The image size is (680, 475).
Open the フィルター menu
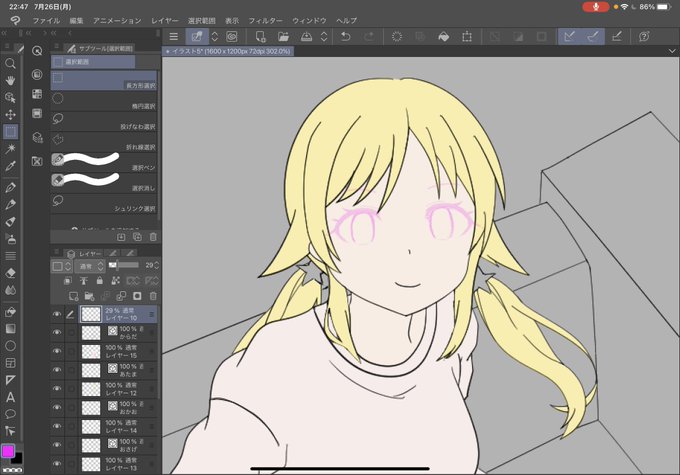pos(265,20)
